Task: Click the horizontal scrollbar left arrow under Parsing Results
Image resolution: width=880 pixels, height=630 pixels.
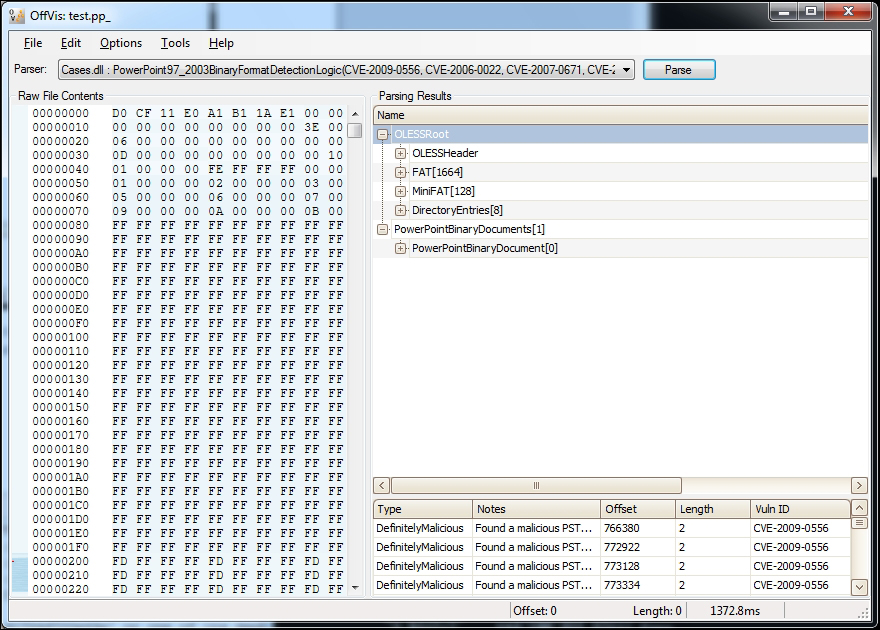Action: tap(379, 485)
